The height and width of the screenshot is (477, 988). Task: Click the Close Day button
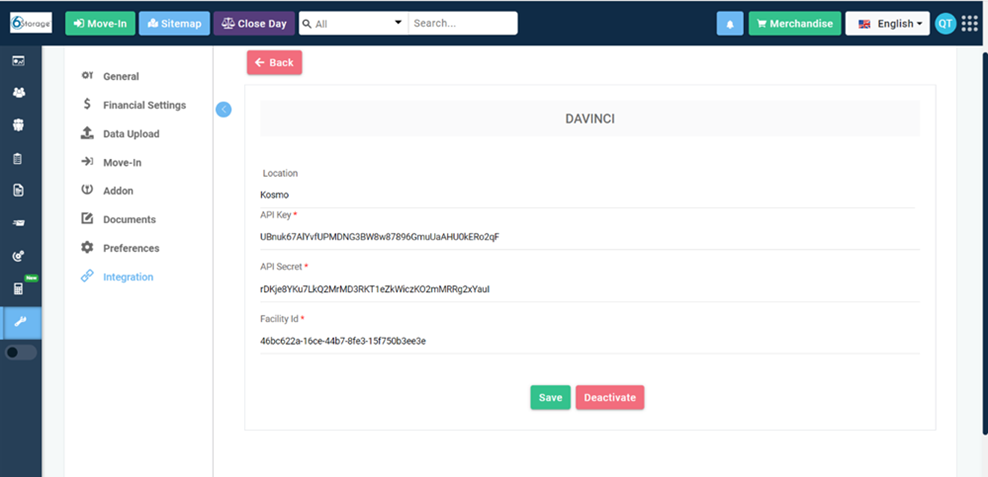click(254, 24)
